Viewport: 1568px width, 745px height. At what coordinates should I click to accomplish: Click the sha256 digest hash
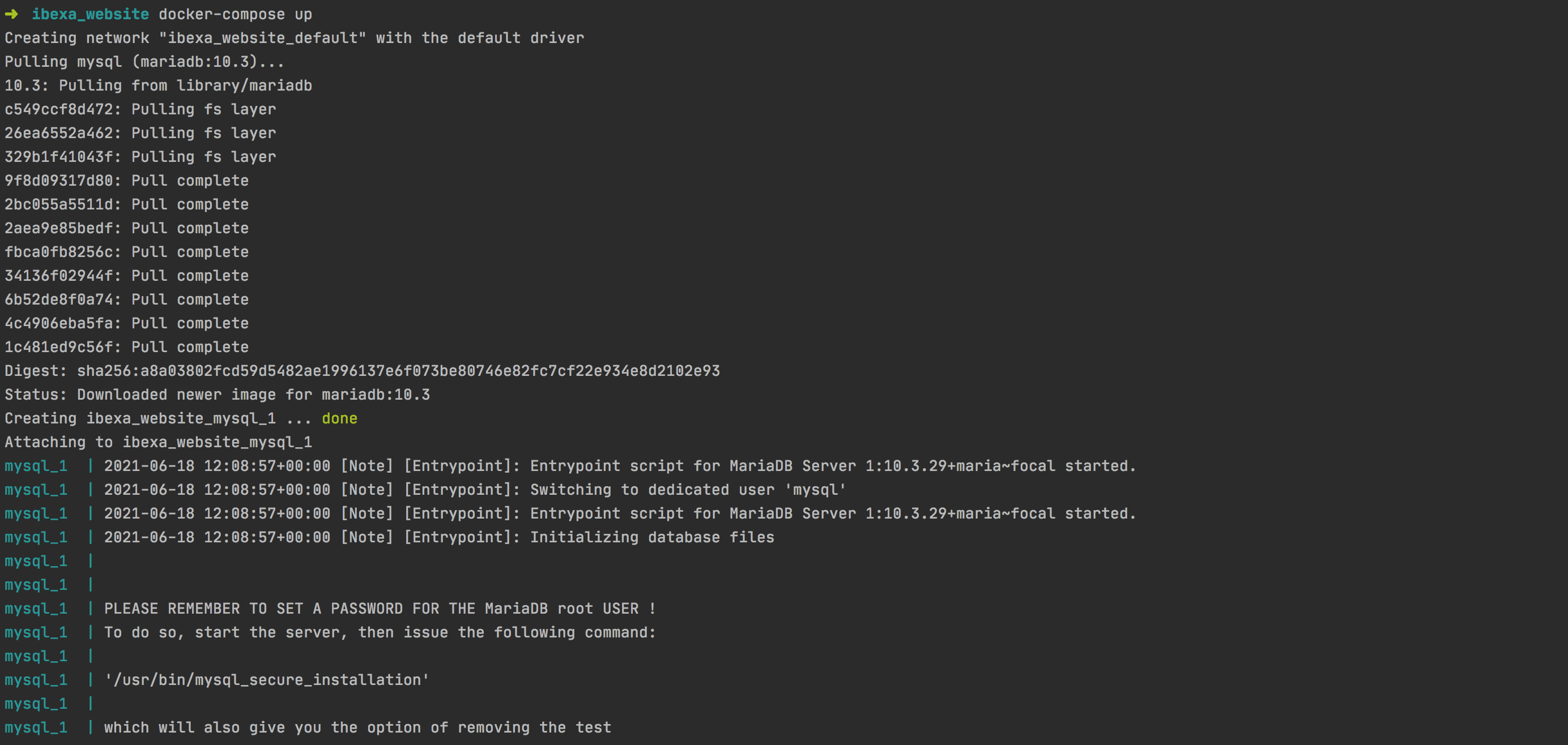[x=398, y=370]
